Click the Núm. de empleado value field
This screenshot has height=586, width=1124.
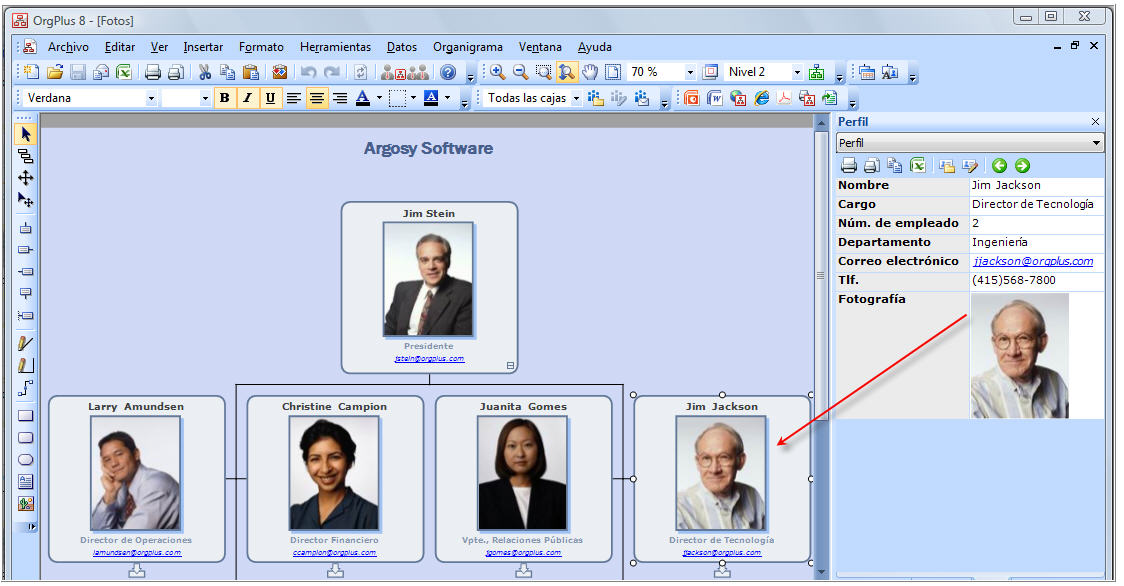click(x=1037, y=223)
